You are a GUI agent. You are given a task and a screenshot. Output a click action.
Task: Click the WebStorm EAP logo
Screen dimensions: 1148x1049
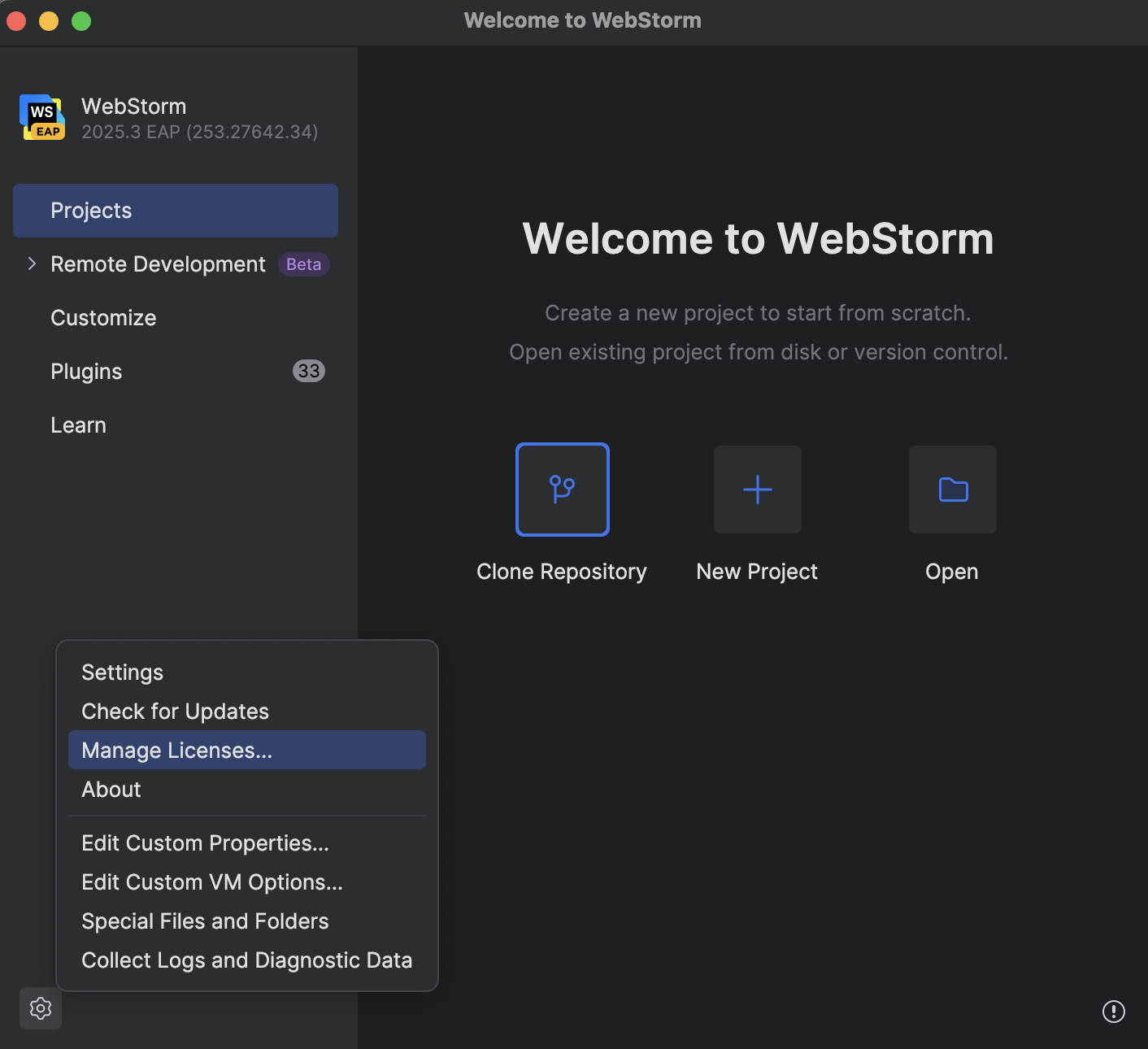pyautogui.click(x=41, y=116)
